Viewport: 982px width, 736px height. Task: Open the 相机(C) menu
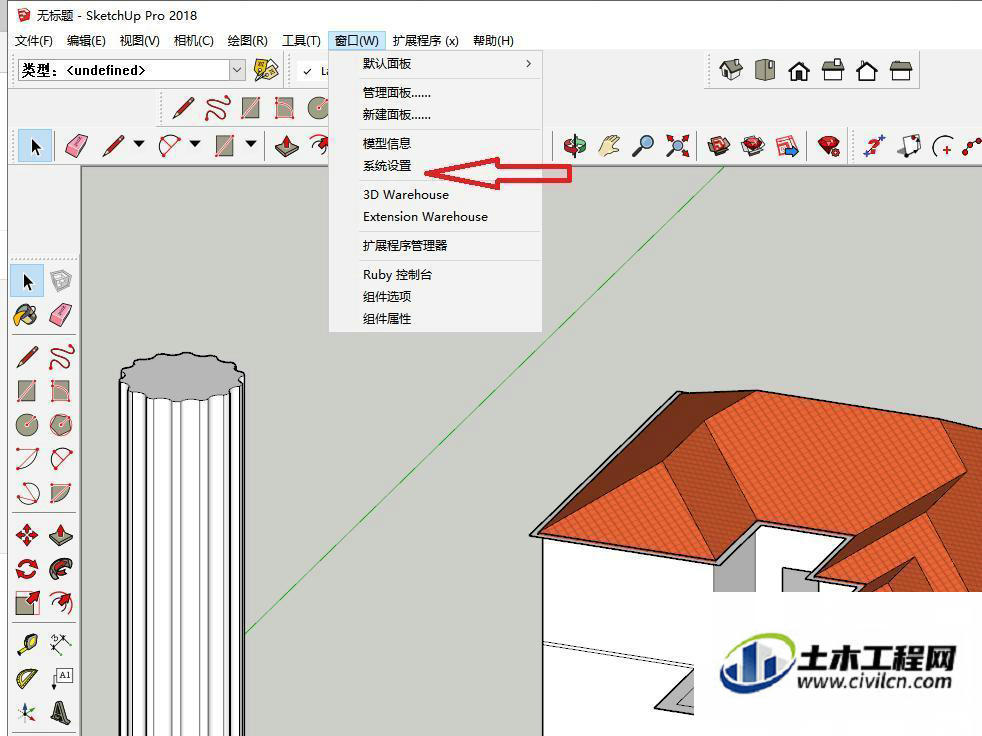tap(194, 41)
